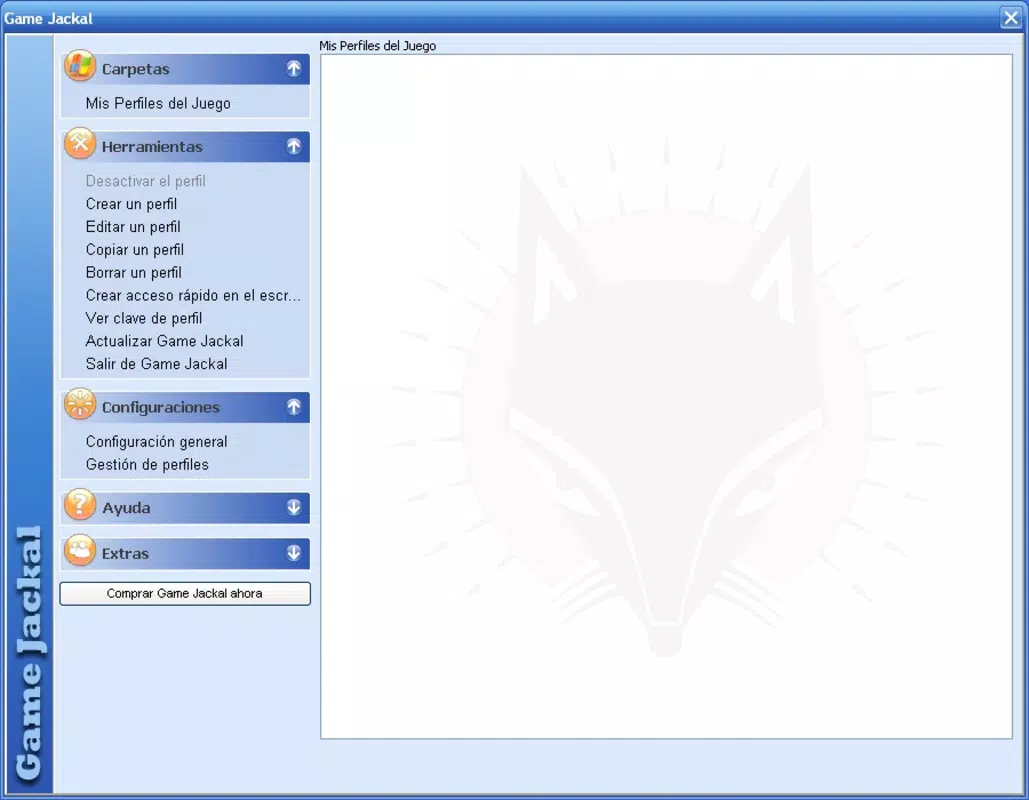Screen dimensions: 1029x800
Task: Click the Ayuda question mark icon
Action: point(80,504)
